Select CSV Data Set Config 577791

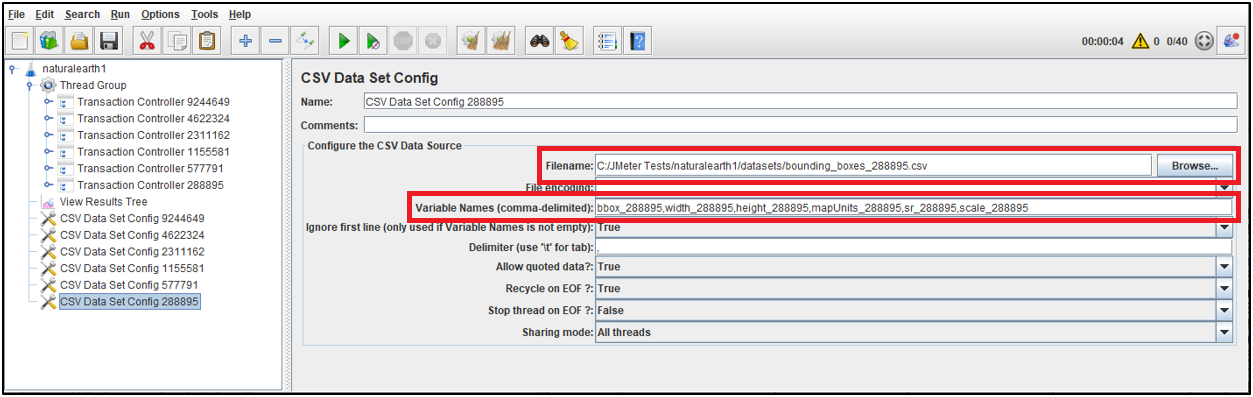(x=129, y=285)
